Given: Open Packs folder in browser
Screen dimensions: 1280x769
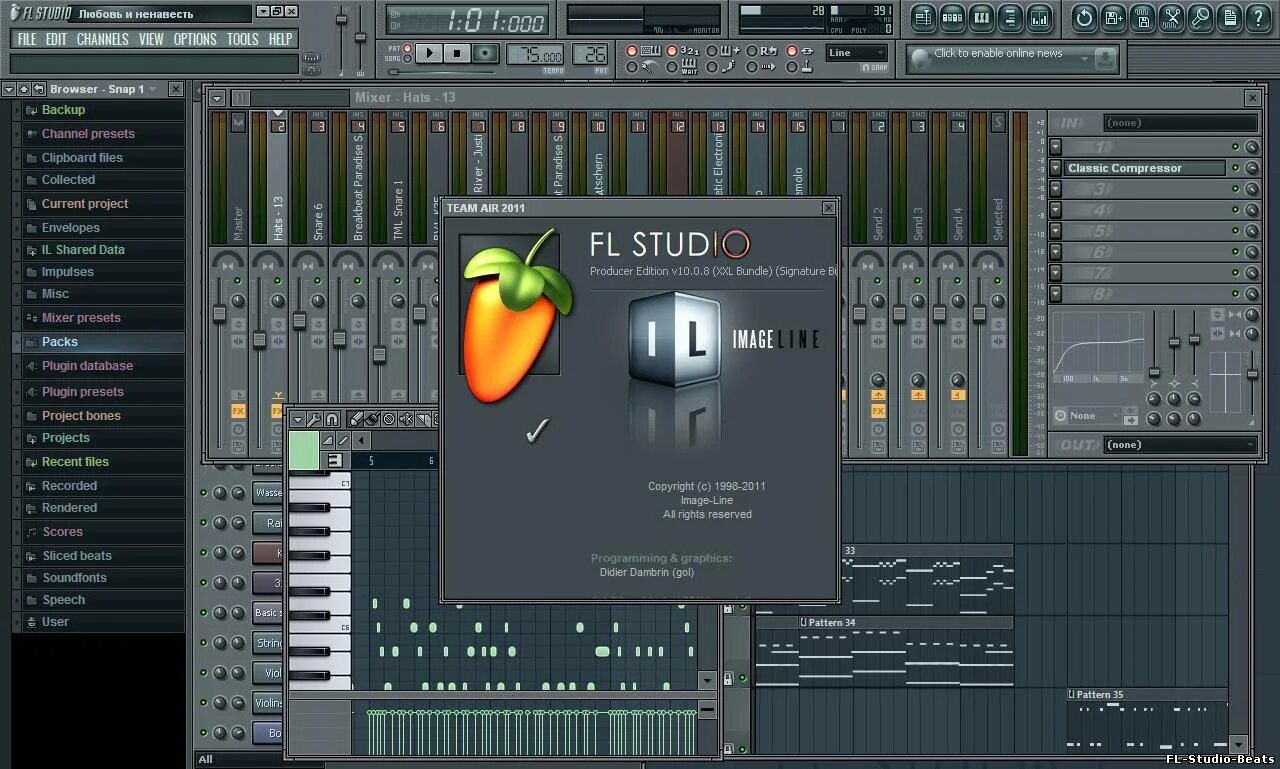Looking at the screenshot, I should (x=60, y=342).
